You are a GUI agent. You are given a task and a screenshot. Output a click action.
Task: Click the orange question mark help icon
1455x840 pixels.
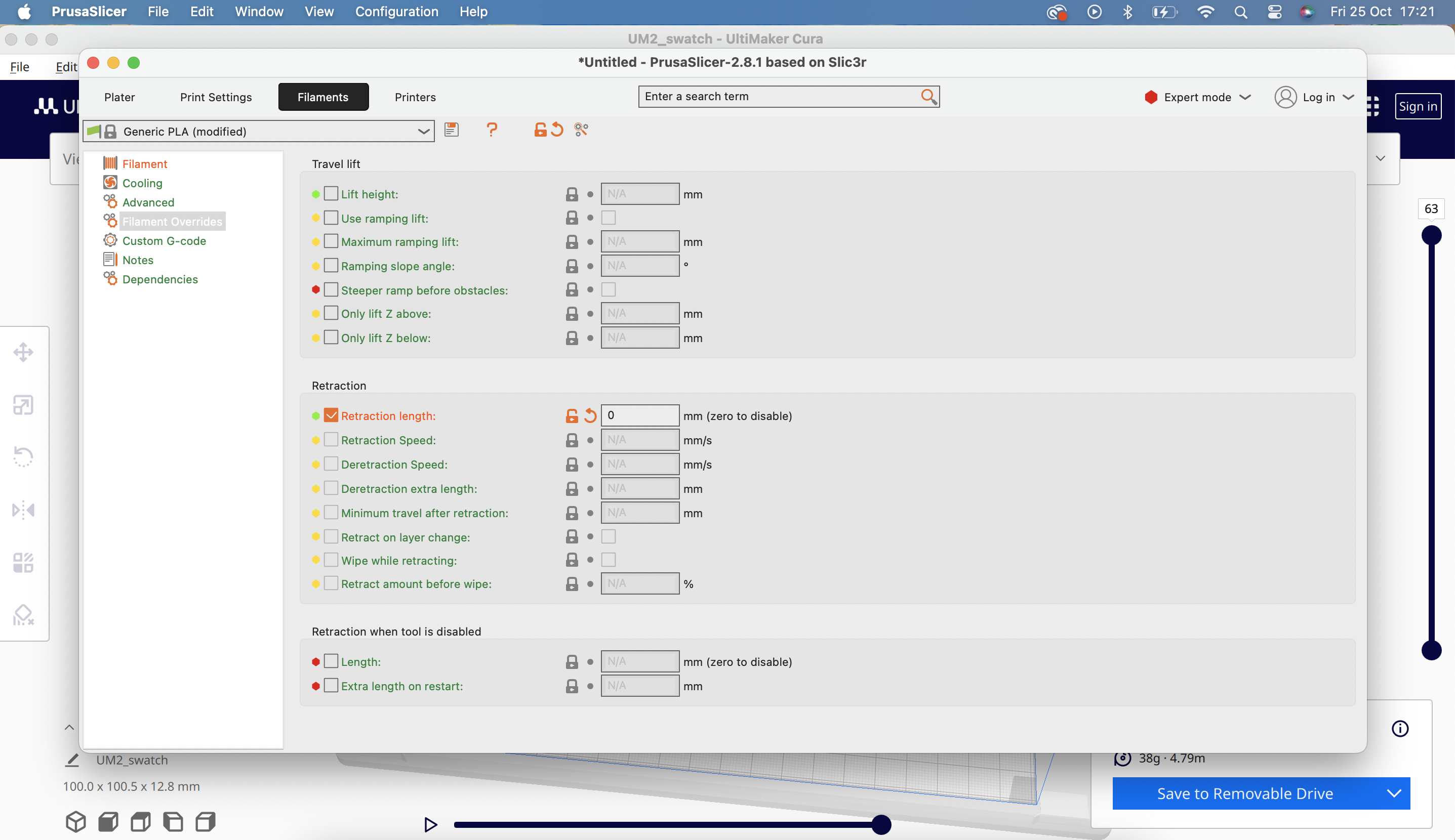[492, 130]
